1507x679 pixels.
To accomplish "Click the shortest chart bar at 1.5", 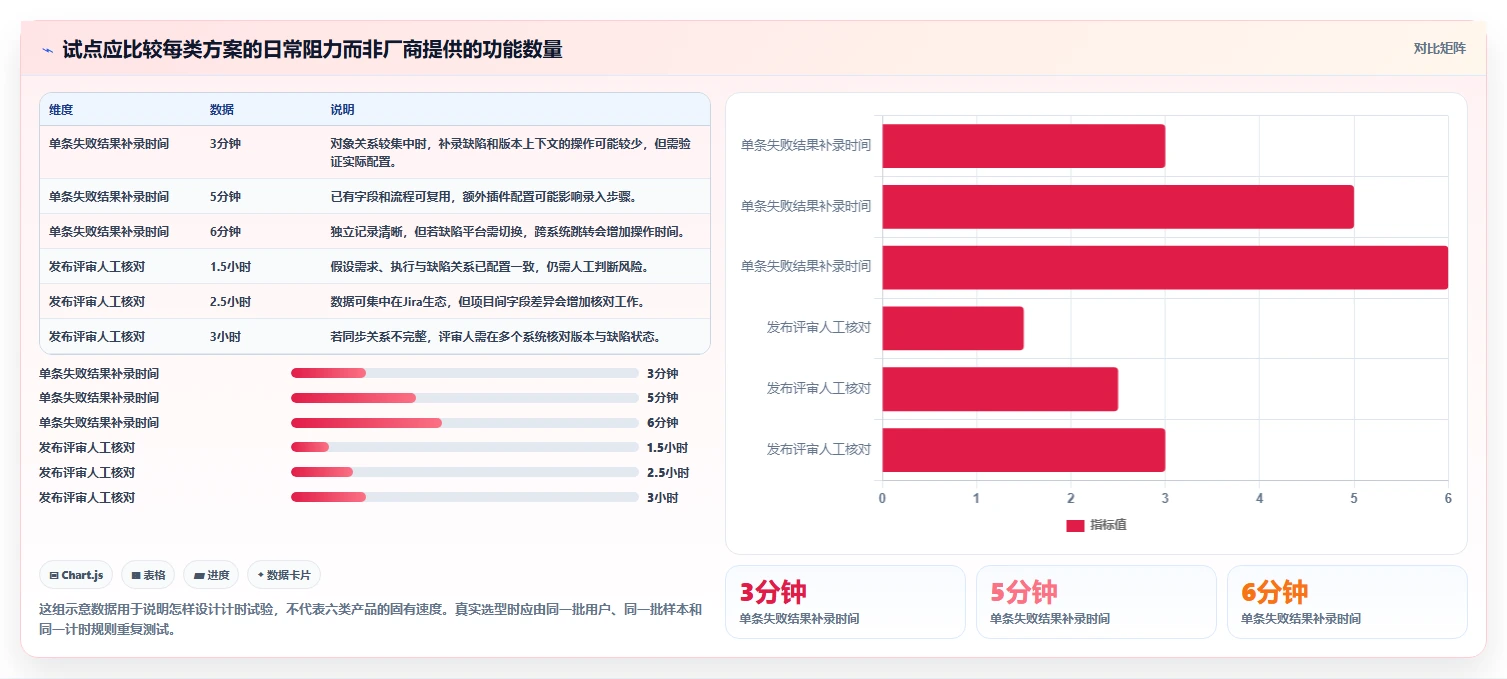I will (953, 328).
